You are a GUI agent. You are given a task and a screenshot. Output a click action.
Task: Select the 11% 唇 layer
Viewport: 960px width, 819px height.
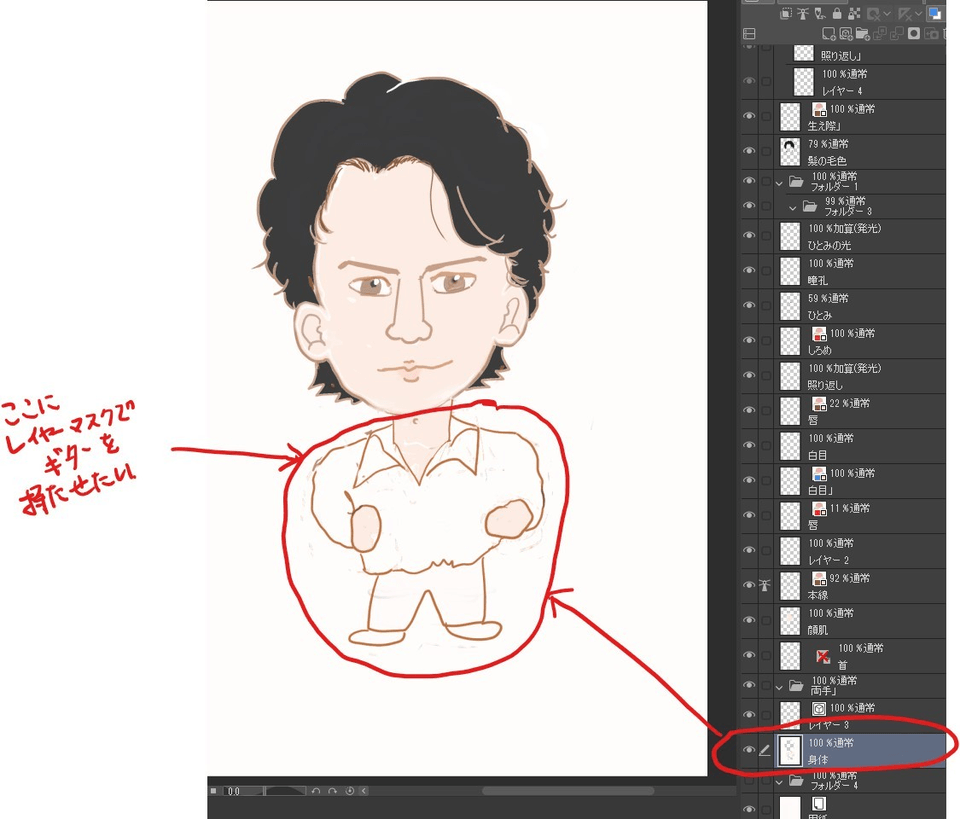pos(860,516)
